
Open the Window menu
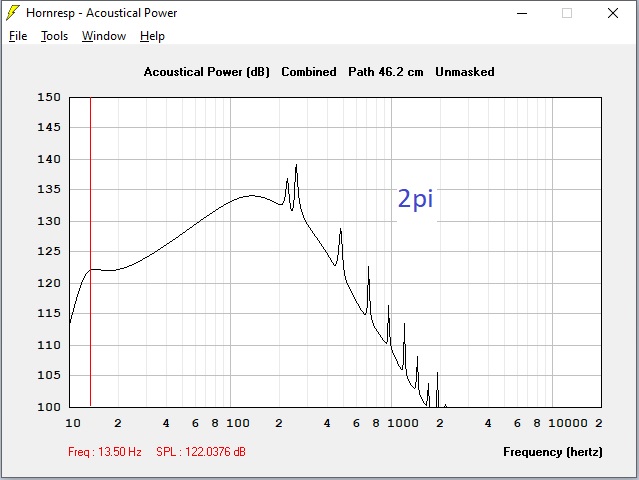click(x=104, y=36)
